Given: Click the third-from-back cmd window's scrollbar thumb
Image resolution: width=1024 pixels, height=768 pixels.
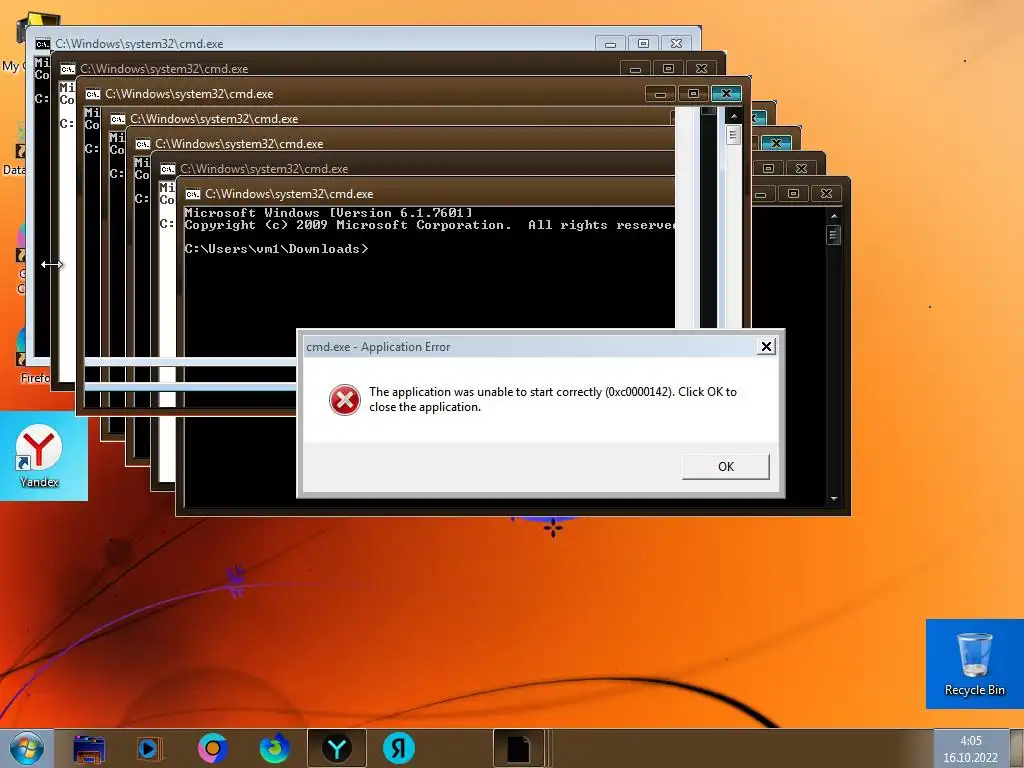Looking at the screenshot, I should pos(733,135).
